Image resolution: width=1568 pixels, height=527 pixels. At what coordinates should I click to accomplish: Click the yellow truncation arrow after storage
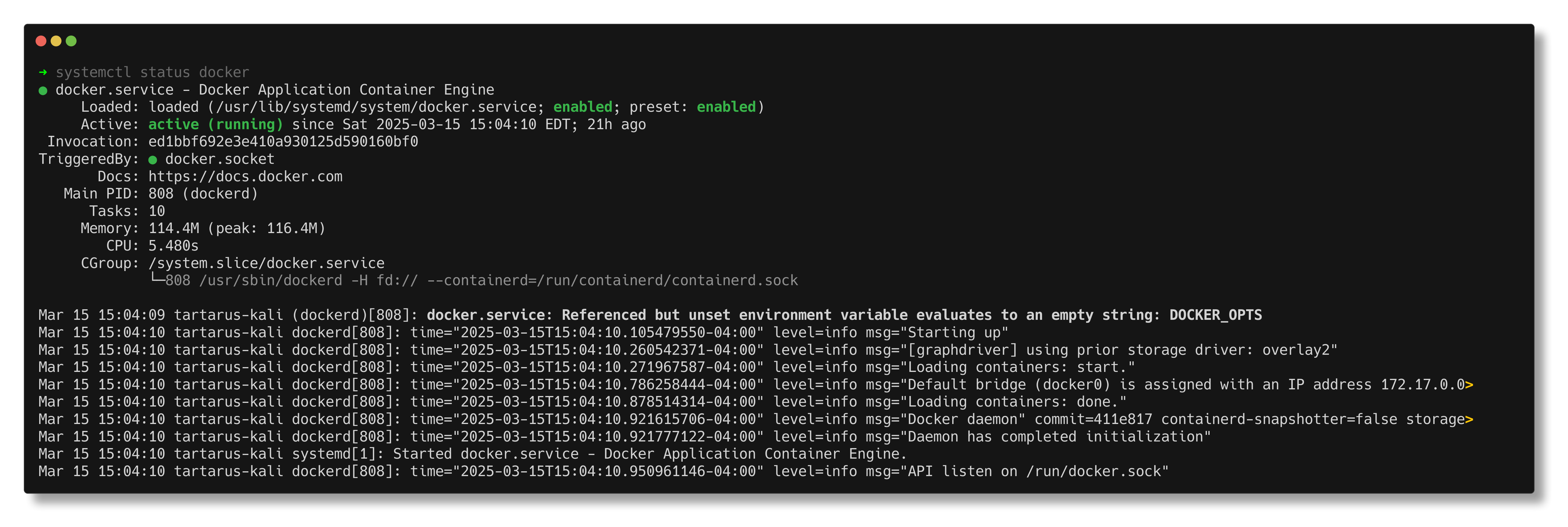tap(1469, 419)
